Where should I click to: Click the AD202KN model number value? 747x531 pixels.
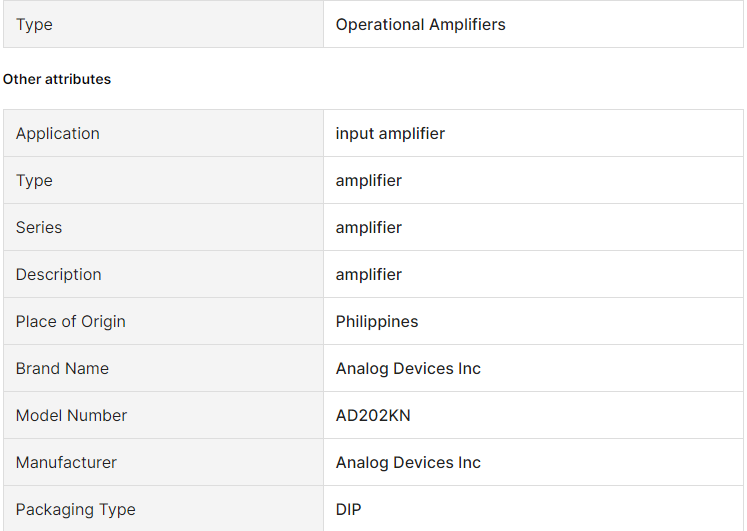[373, 415]
